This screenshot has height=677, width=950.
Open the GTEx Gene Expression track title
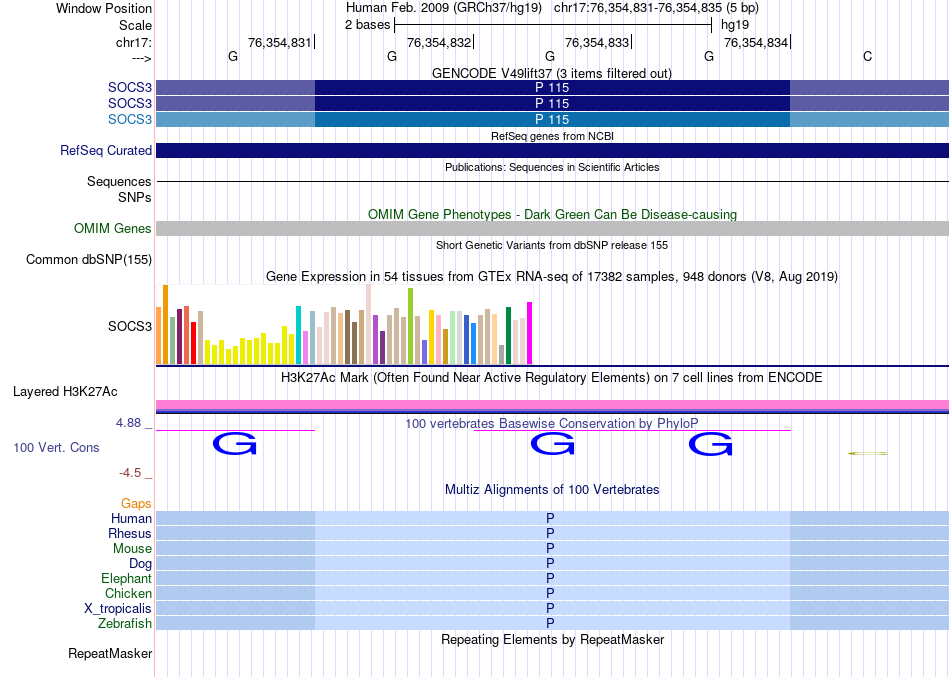[552, 276]
